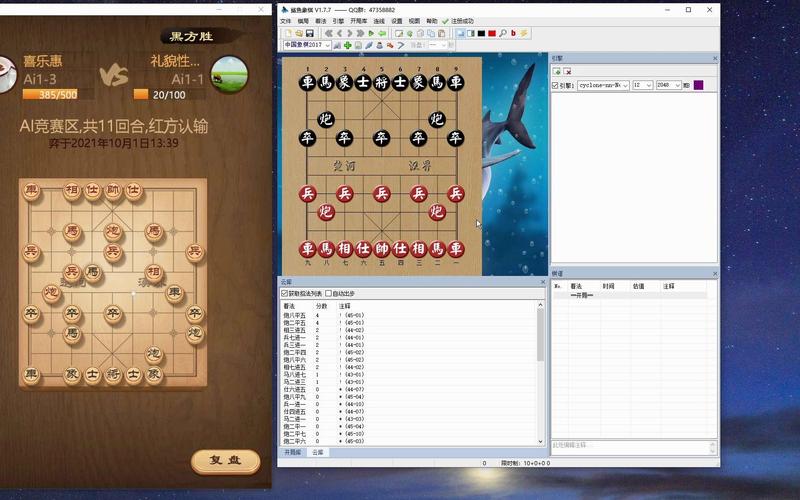Jump to last move with double-right arrow

[360, 33]
